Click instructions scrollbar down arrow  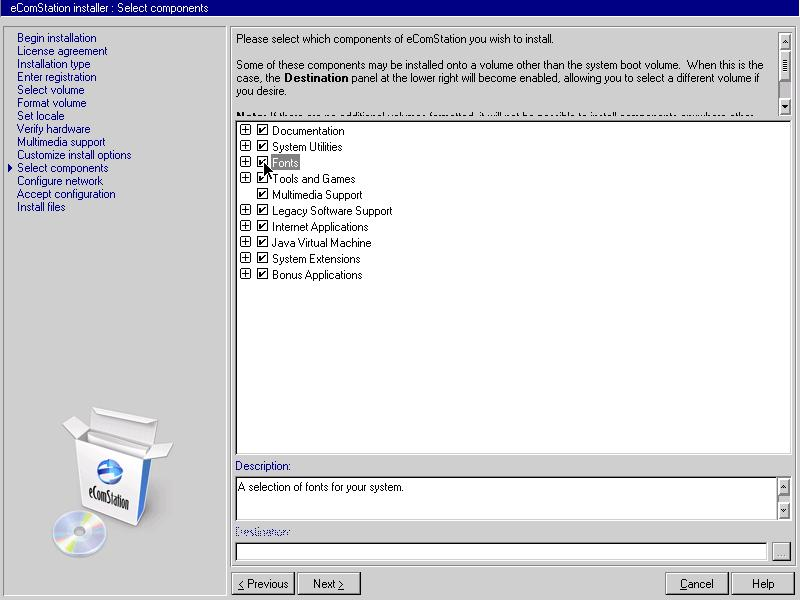785,106
